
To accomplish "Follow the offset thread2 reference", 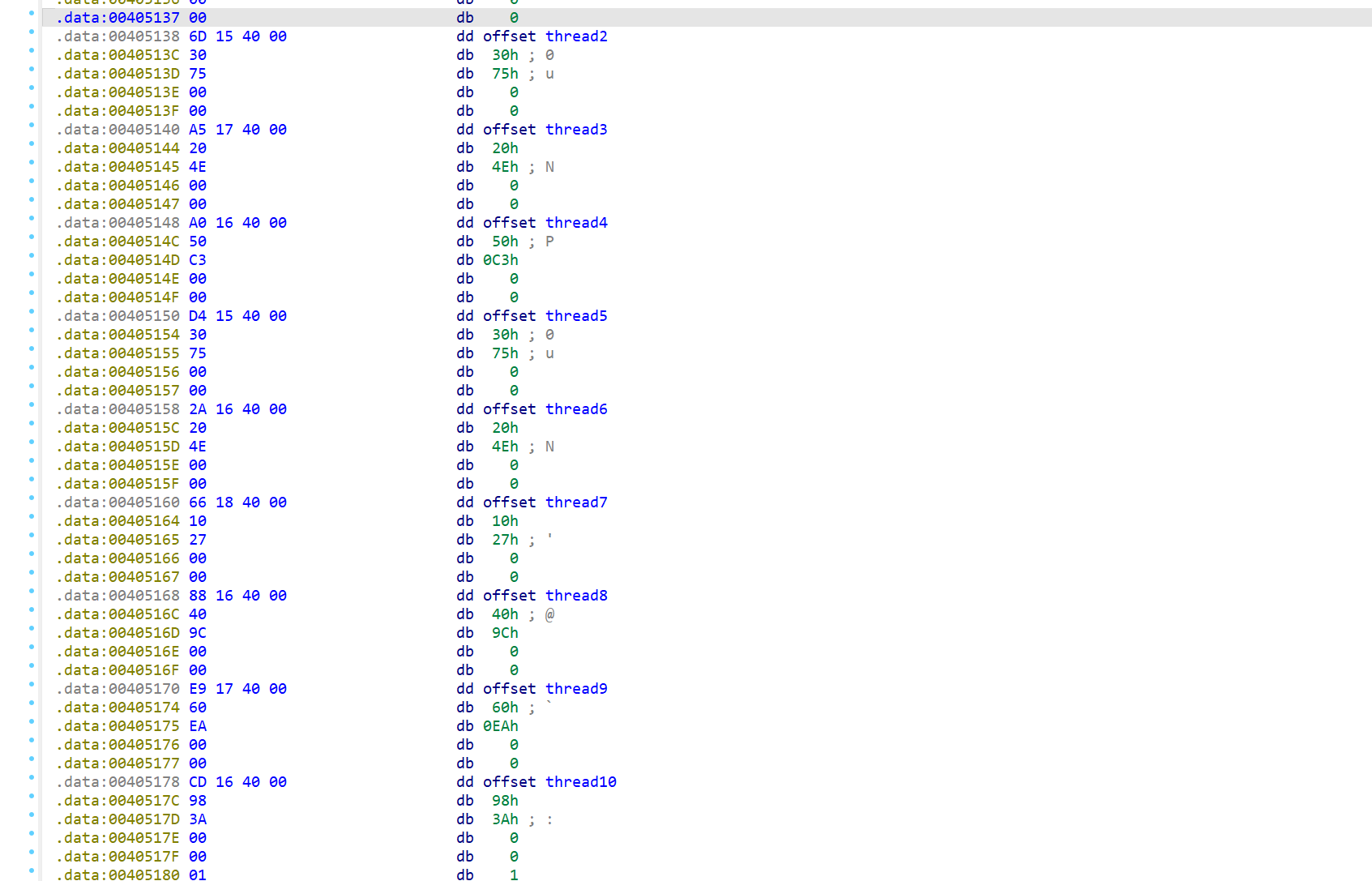I will (x=575, y=36).
